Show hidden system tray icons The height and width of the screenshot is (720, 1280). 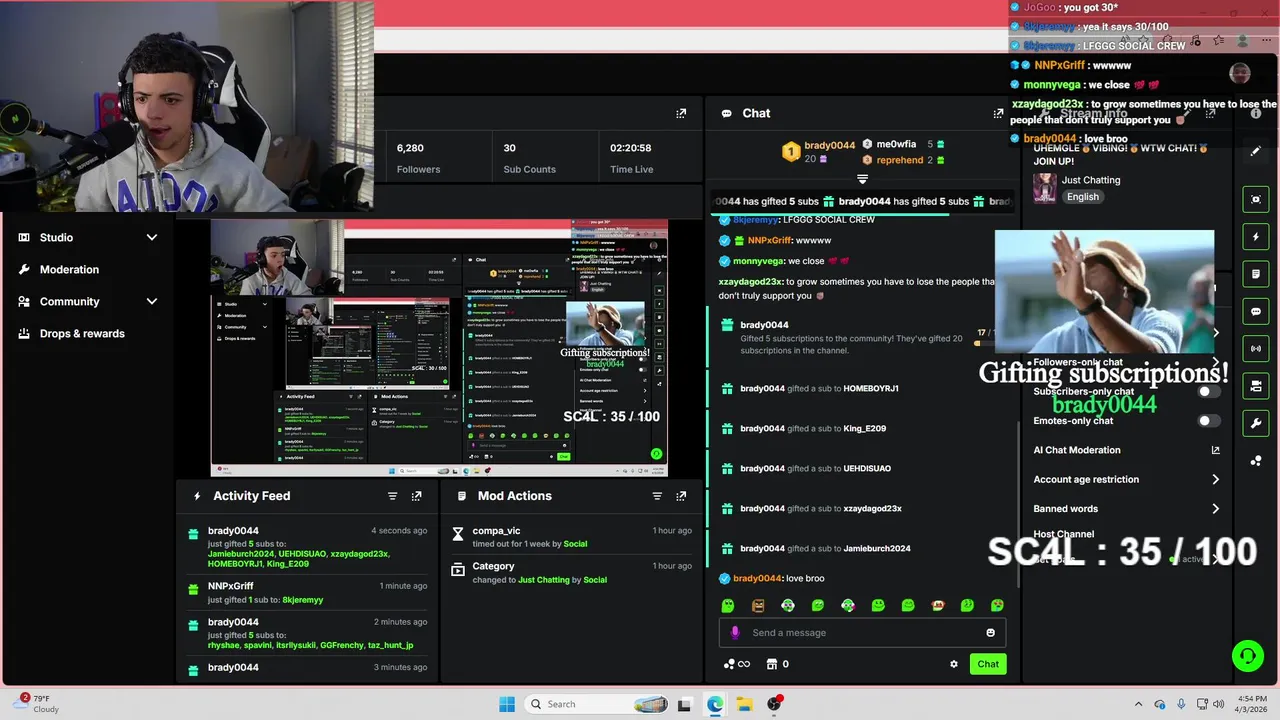tap(1138, 704)
